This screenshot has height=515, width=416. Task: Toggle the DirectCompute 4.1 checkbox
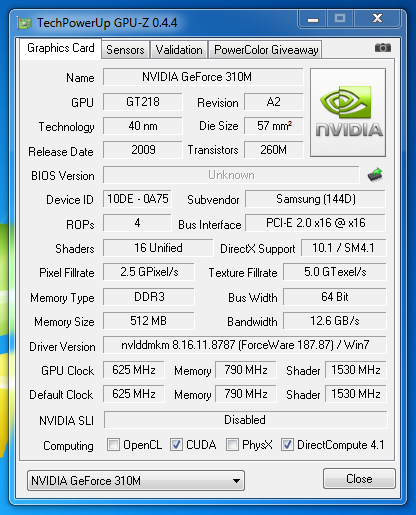[287, 445]
